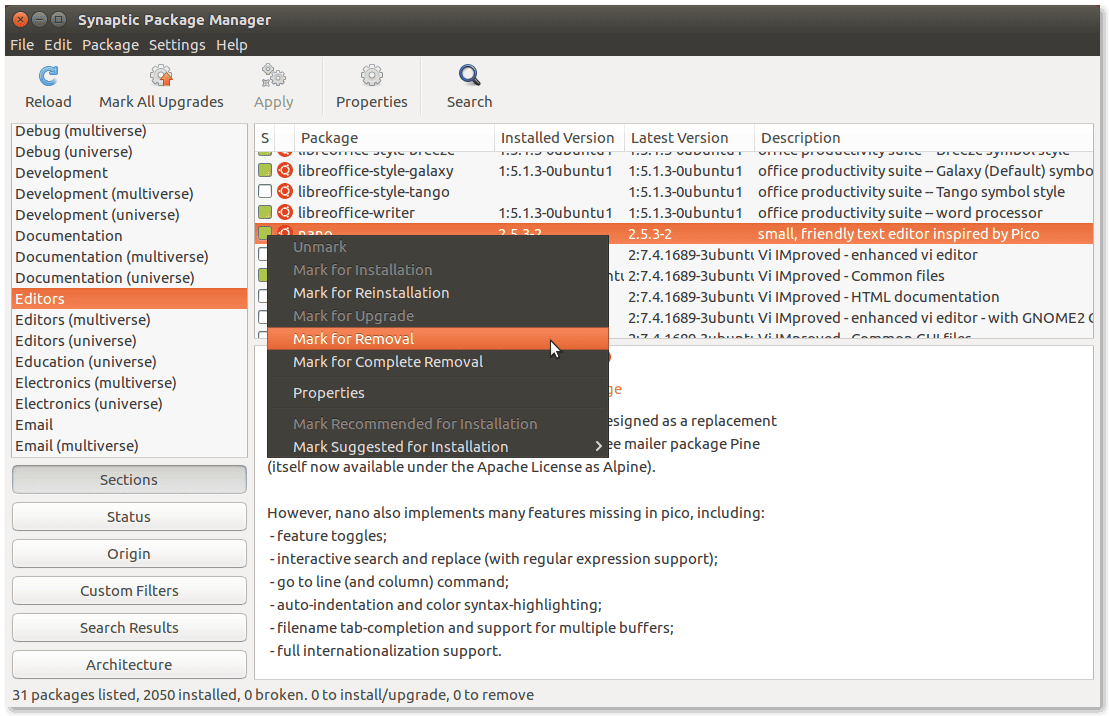Screen dimensions: 1109x716
Task: Click the Architecture filter button
Action: tap(129, 664)
